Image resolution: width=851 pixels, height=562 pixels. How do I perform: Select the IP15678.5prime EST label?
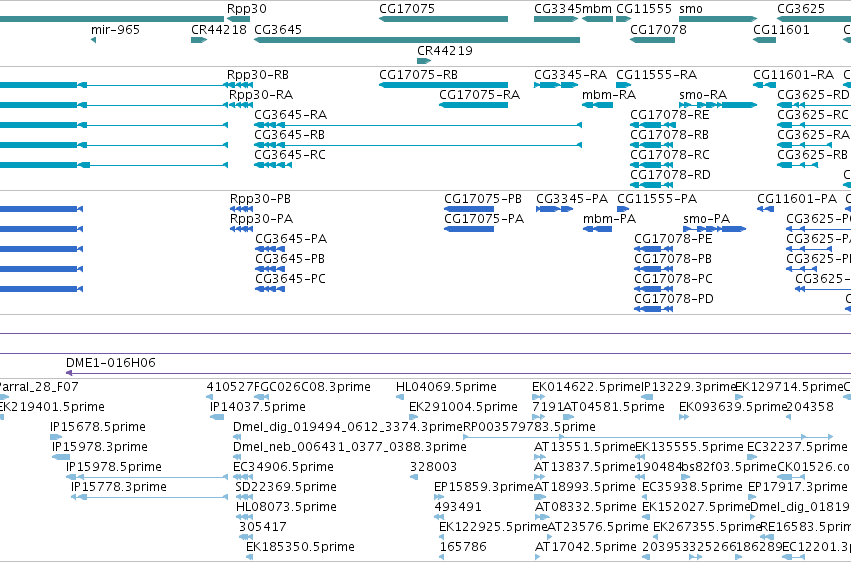[98, 426]
